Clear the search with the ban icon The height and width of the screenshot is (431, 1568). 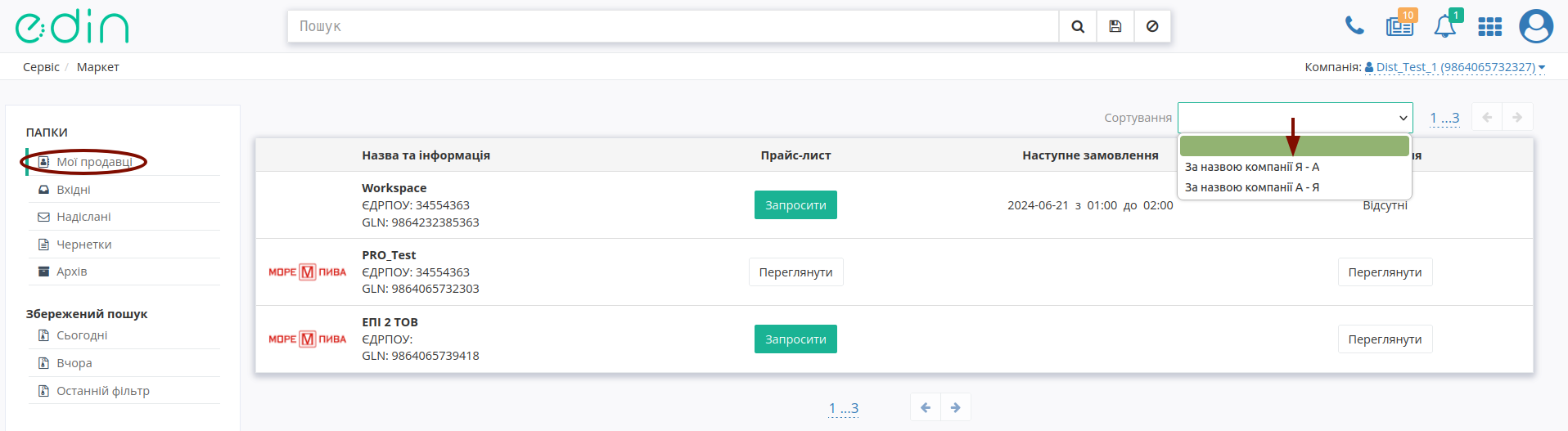1152,26
